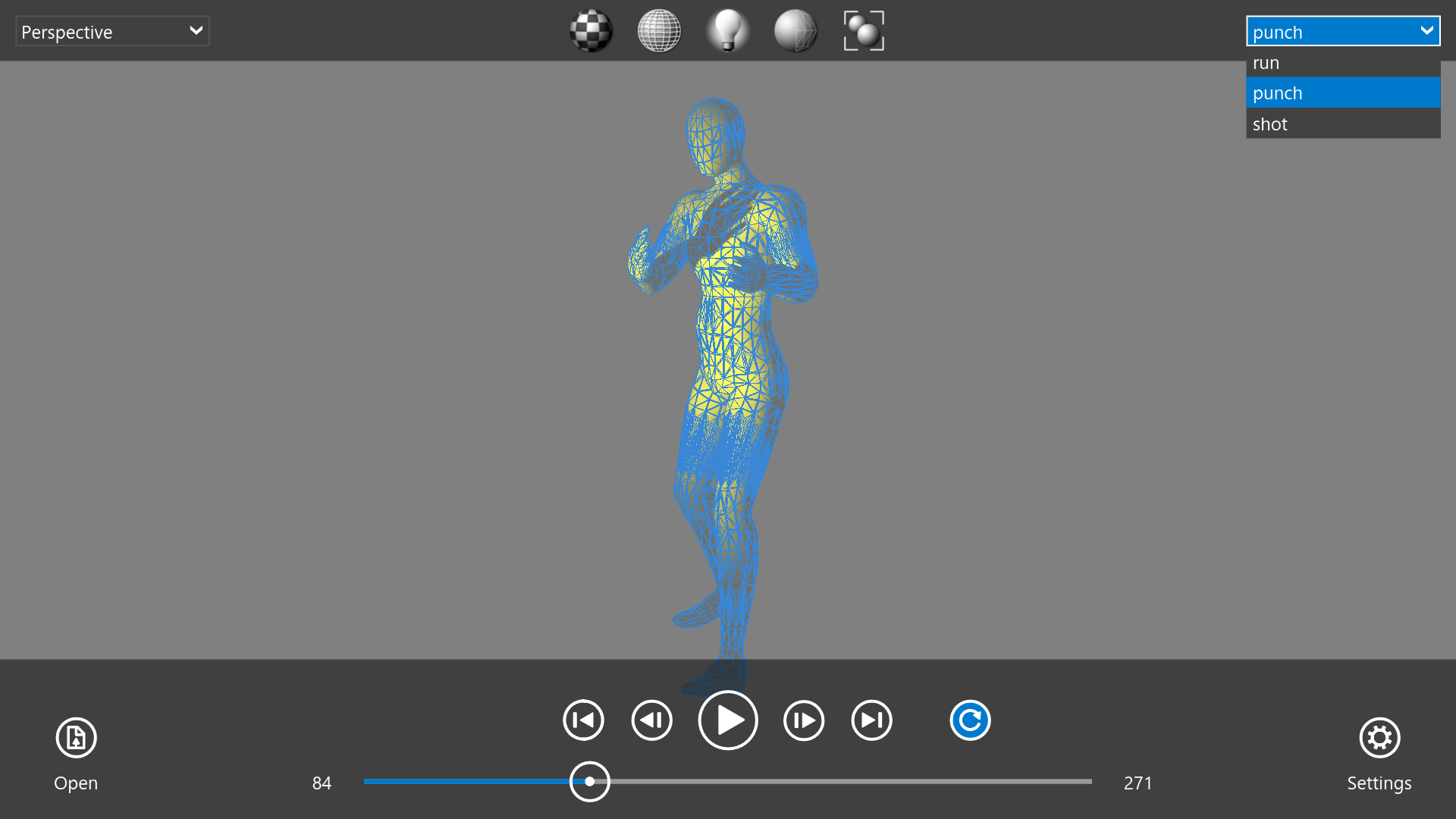Toggle the light bulb lighting icon
The height and width of the screenshot is (819, 1456).
tap(727, 31)
